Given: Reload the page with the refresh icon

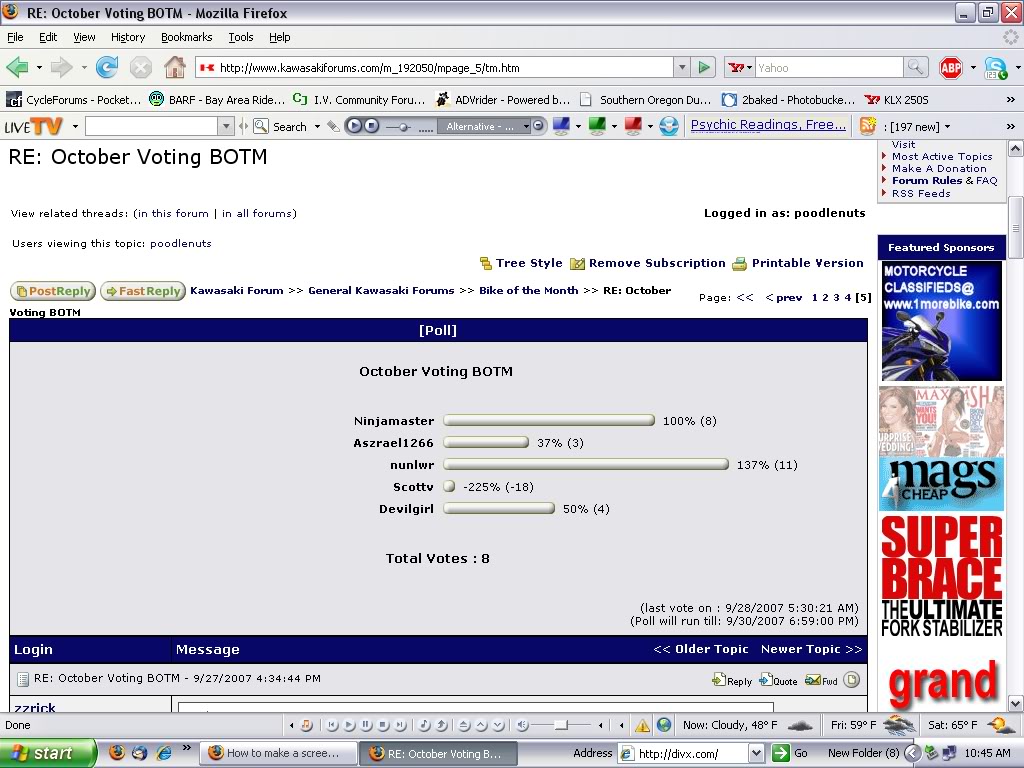Looking at the screenshot, I should click(107, 68).
